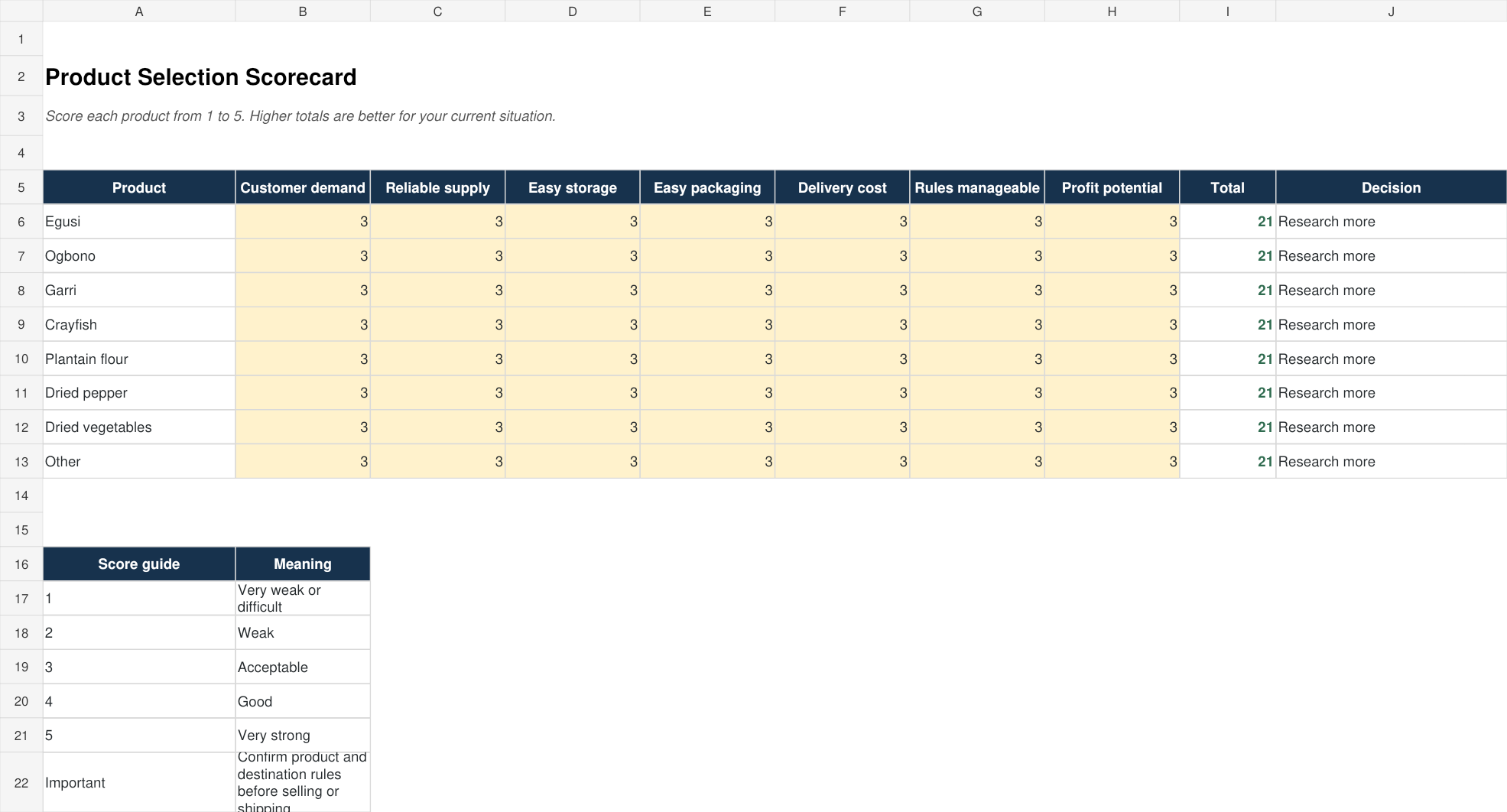Select the Decision cell for Dried pepper
This screenshot has width=1507, height=812.
[x=1391, y=393]
